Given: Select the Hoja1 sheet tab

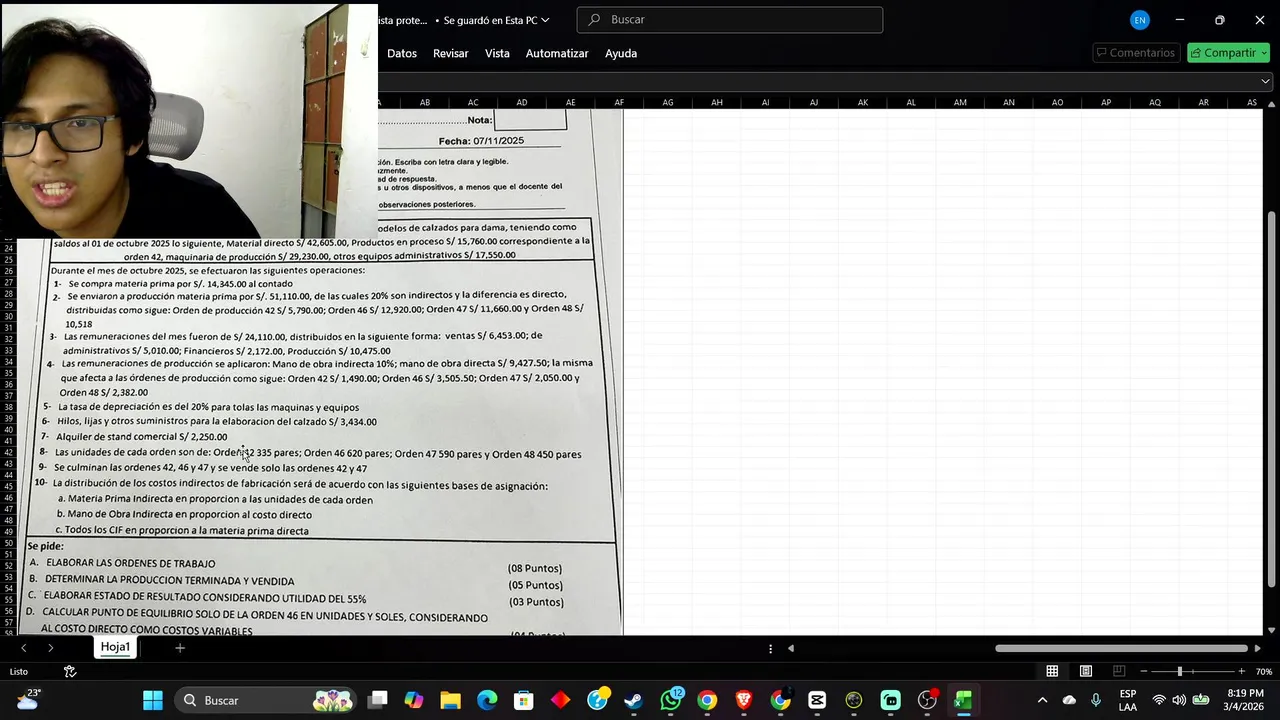Looking at the screenshot, I should click(115, 647).
